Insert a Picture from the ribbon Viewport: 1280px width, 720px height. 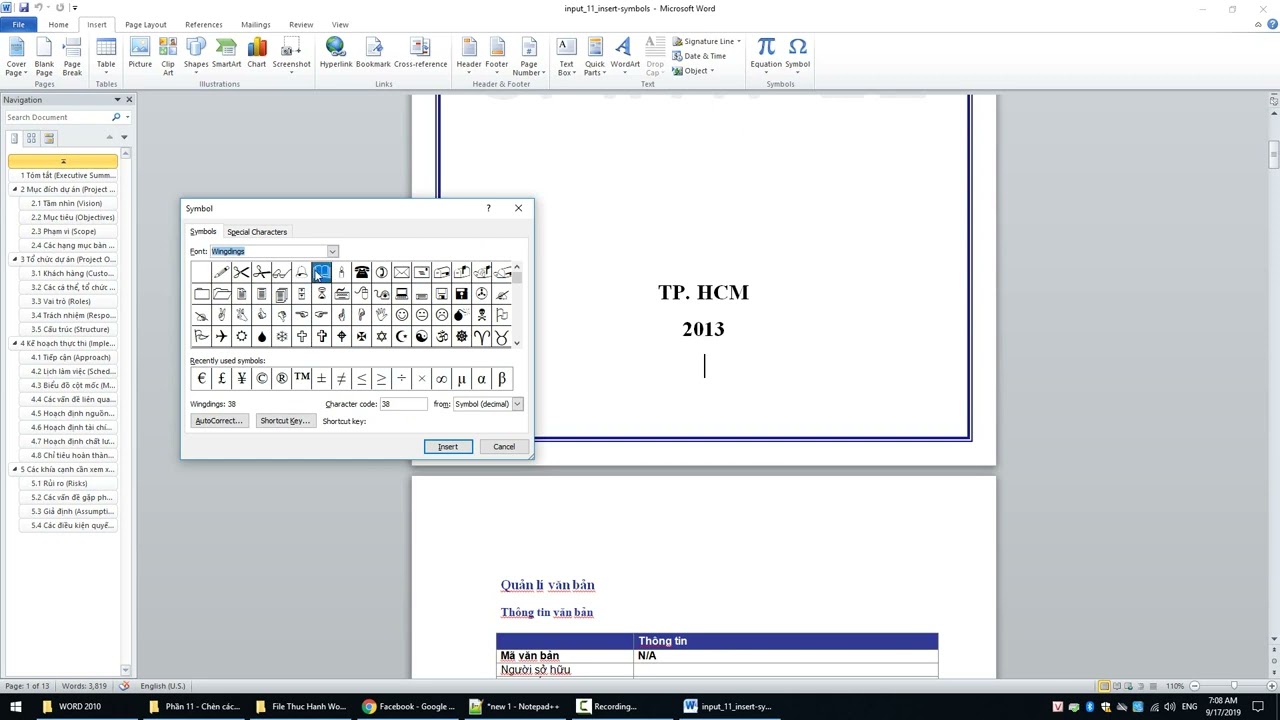(x=140, y=55)
